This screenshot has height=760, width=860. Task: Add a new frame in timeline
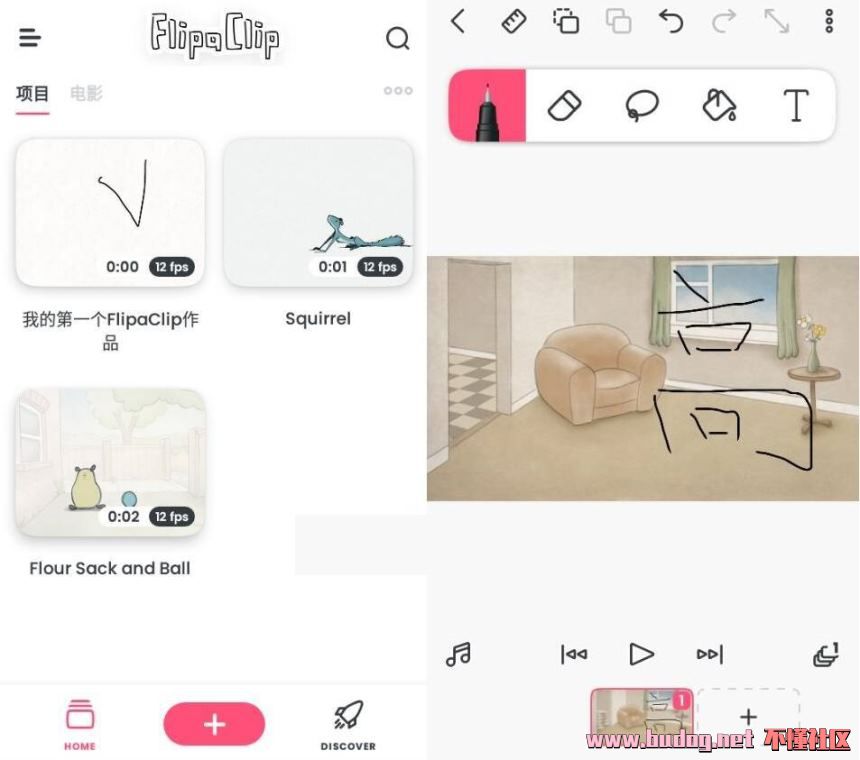pyautogui.click(x=748, y=717)
